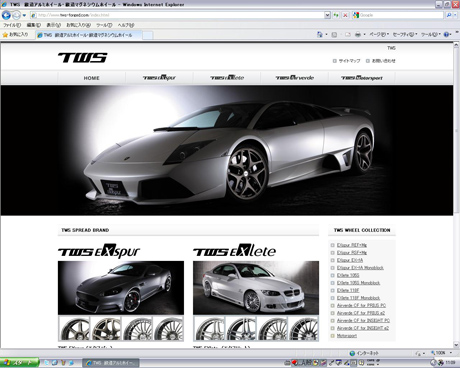460x368 pixels.
Task: Open the Airverde CF for PRIUS PC link
Action: pyautogui.click(x=361, y=305)
